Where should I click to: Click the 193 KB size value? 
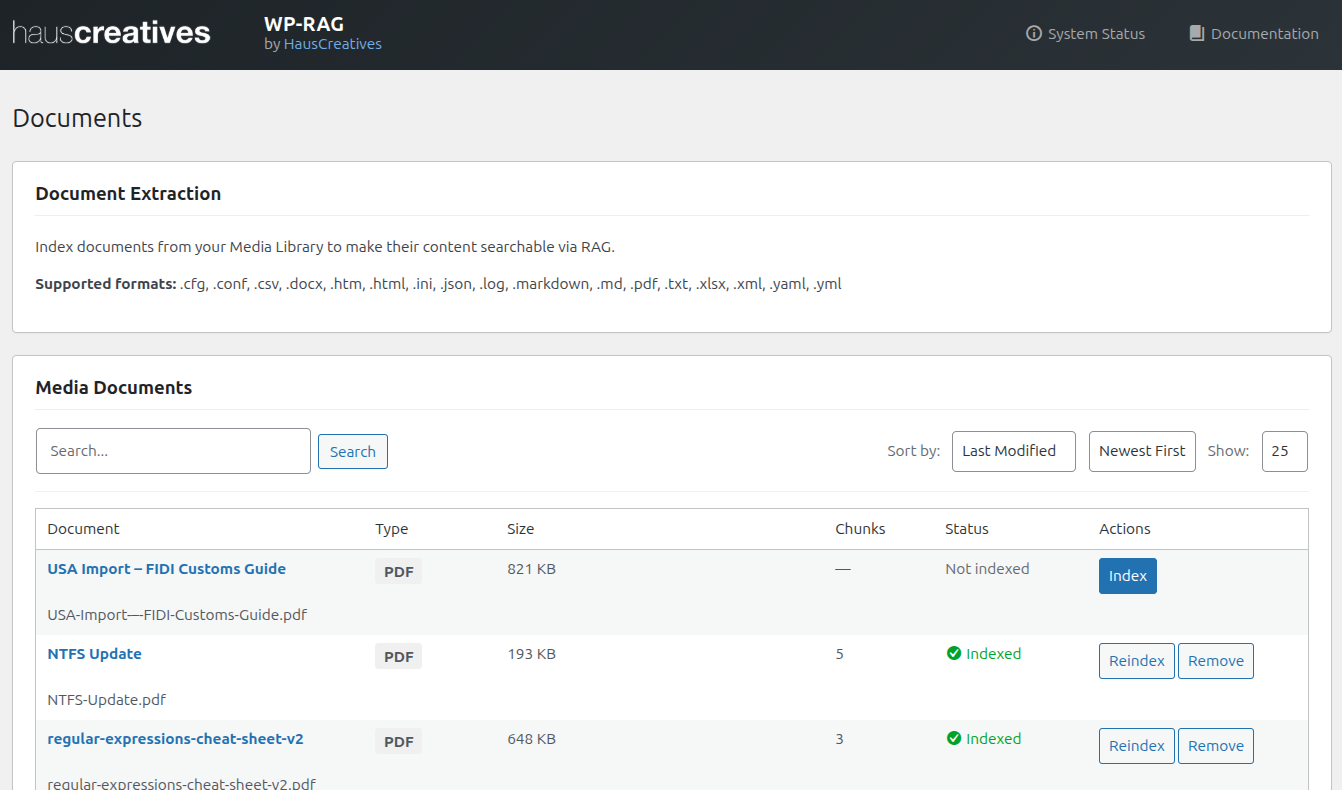532,654
